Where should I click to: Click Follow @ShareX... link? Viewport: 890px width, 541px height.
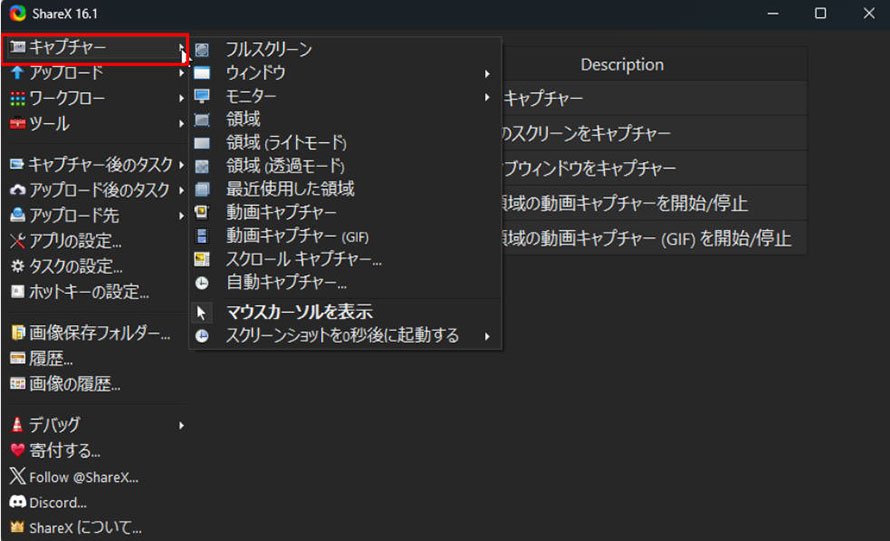tap(83, 477)
